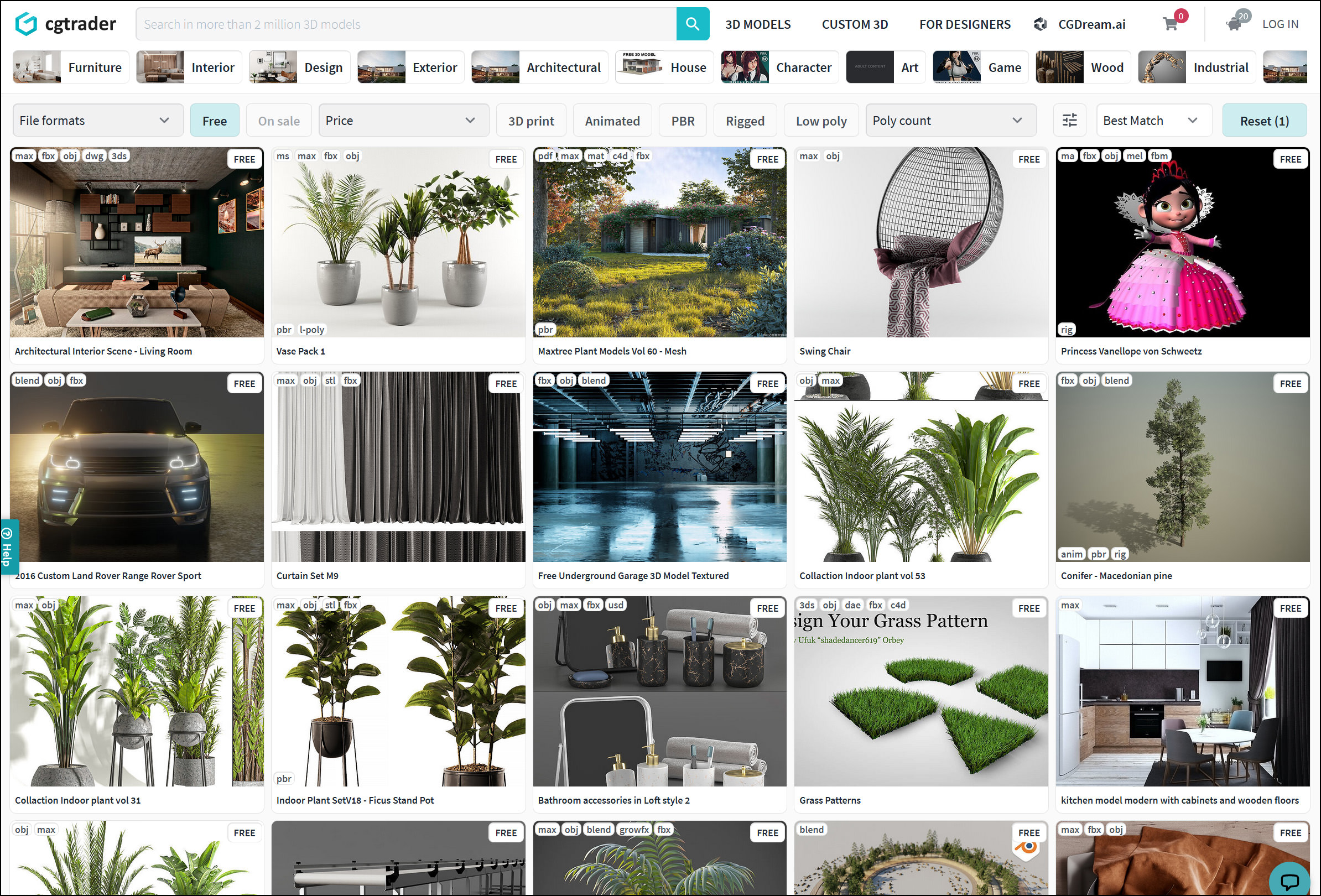1321x896 pixels.
Task: Click the CGDream.ai logo icon
Action: 1040,24
